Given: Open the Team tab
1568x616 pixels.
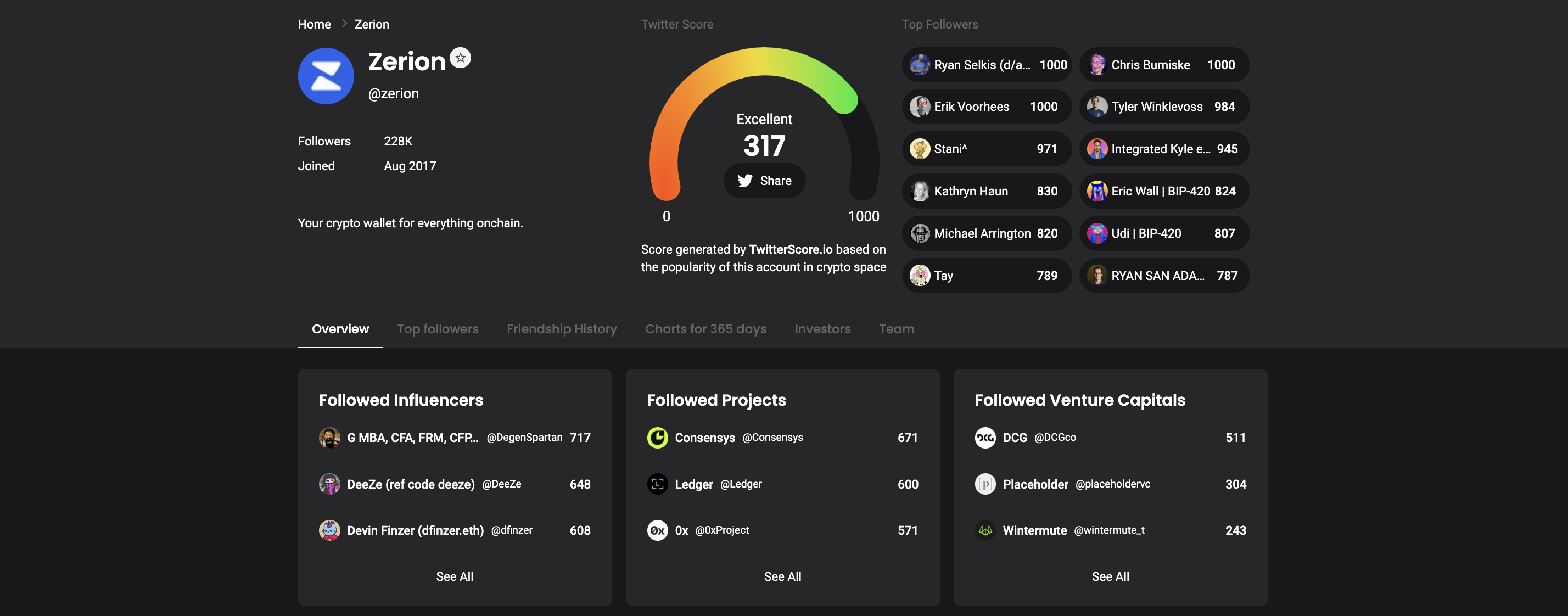Looking at the screenshot, I should coord(897,329).
